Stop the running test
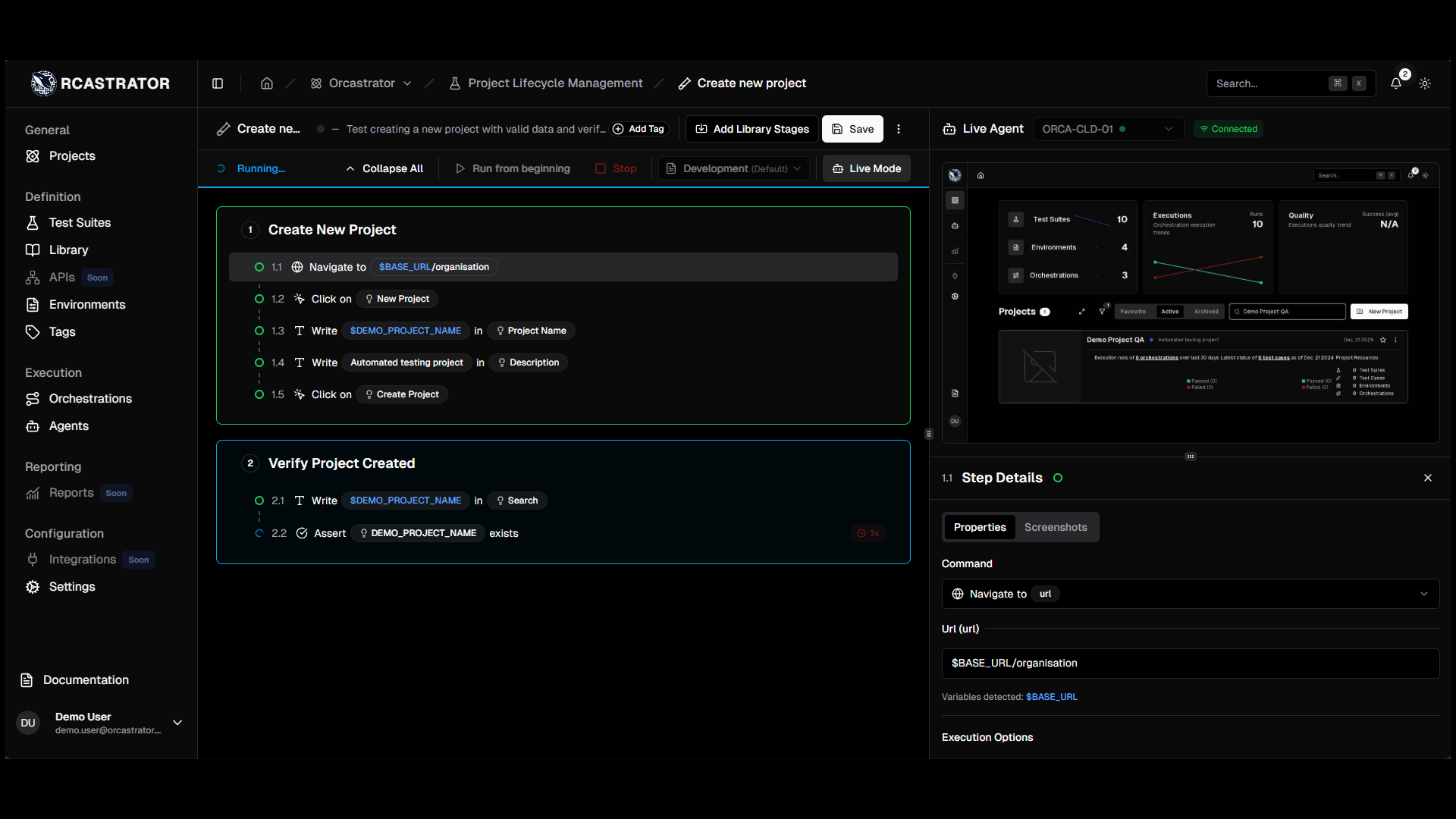This screenshot has width=1456, height=819. (x=616, y=168)
